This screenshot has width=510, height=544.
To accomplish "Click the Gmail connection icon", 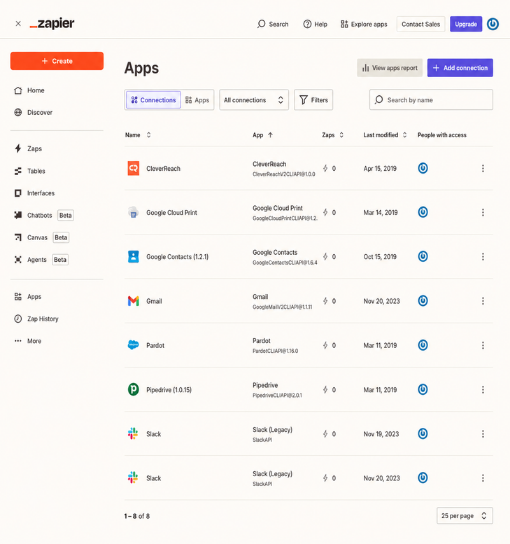I will coord(133,301).
